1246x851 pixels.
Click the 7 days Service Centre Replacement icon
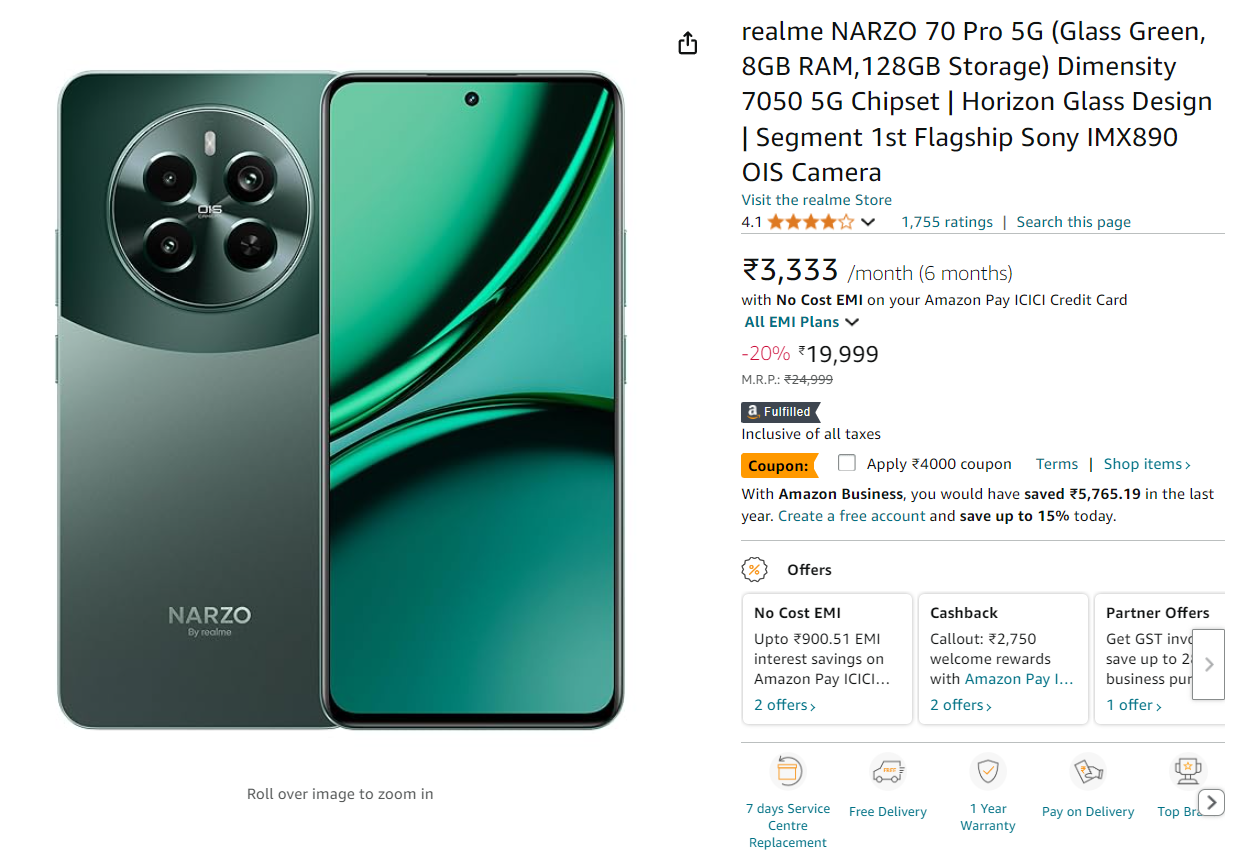(x=788, y=771)
